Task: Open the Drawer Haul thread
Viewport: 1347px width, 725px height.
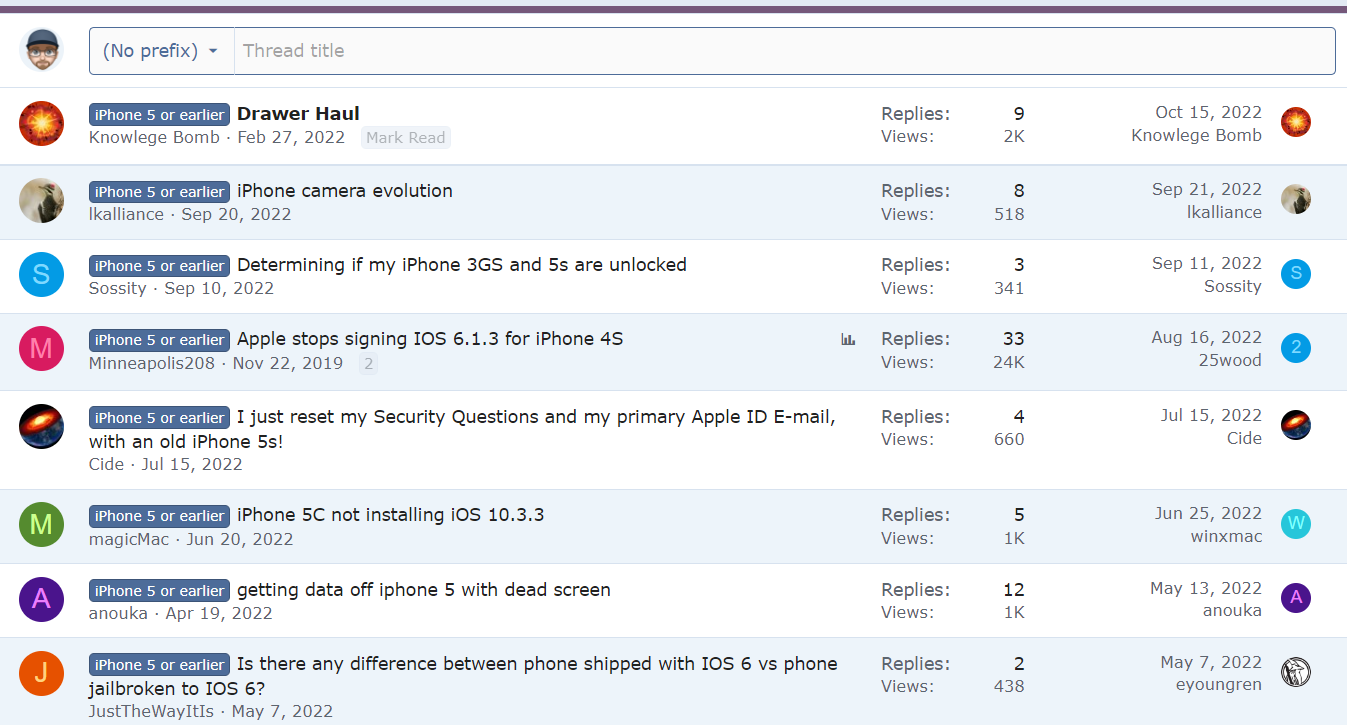Action: 298,114
